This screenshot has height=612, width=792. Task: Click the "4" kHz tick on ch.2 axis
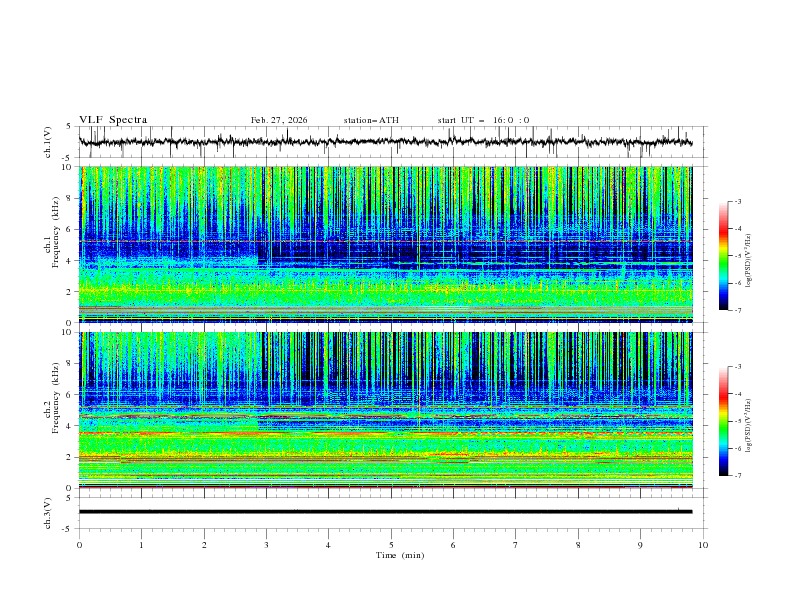click(71, 426)
